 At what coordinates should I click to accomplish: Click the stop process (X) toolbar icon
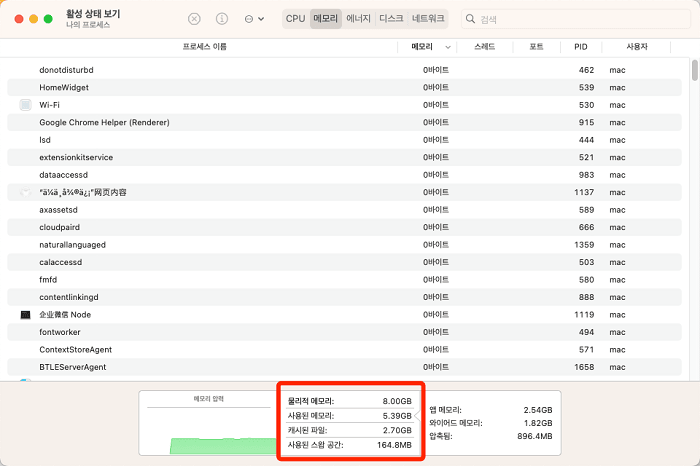coord(194,19)
